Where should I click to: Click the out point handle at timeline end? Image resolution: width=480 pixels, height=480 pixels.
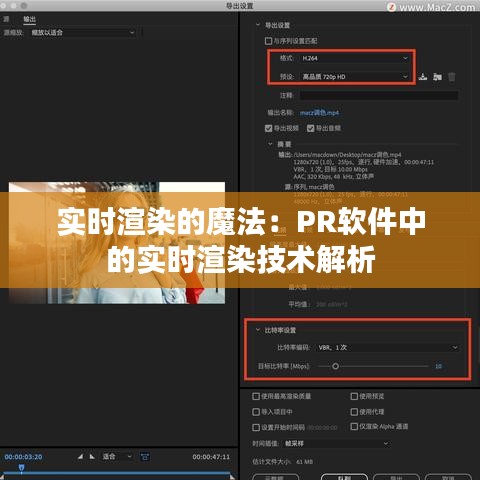pyautogui.click(x=232, y=477)
